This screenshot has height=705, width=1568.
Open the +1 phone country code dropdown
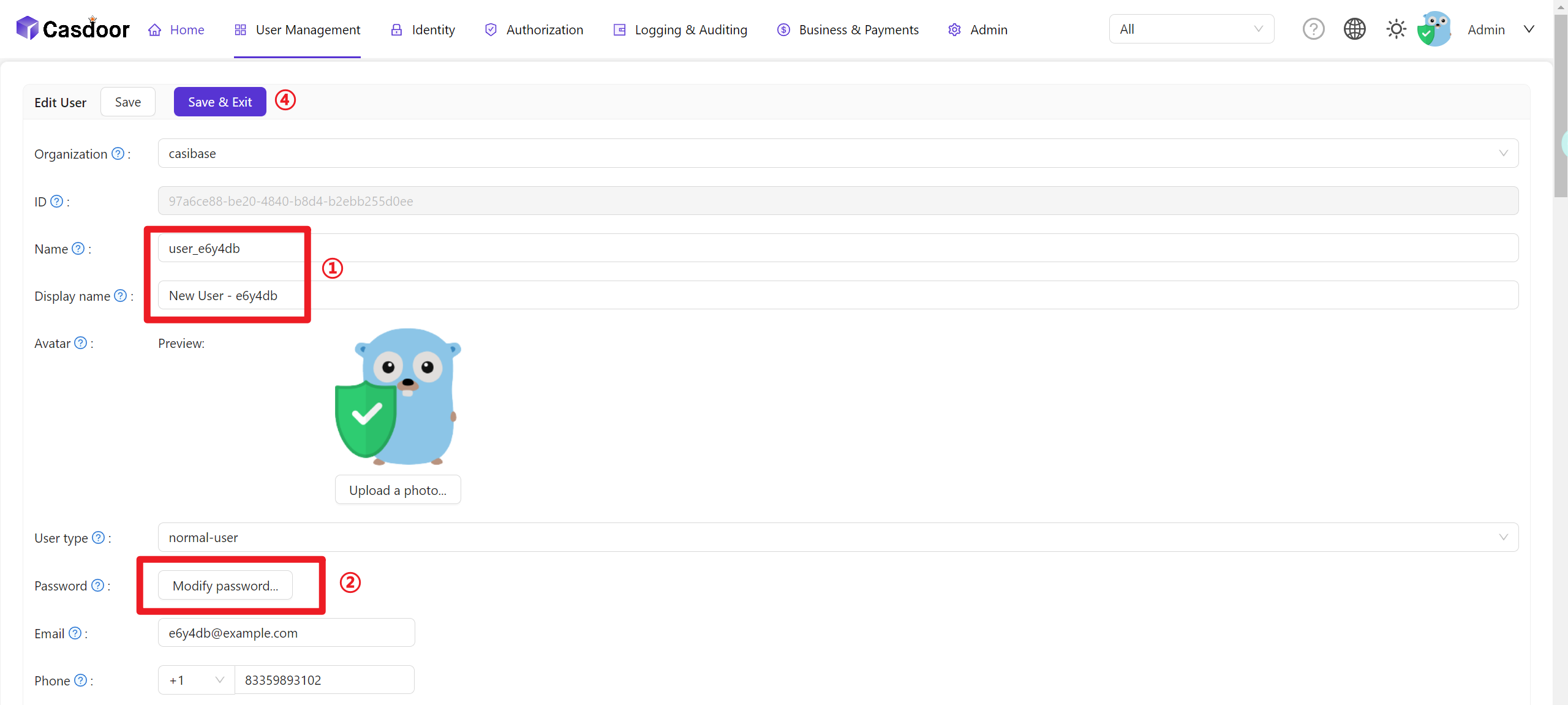tap(196, 680)
